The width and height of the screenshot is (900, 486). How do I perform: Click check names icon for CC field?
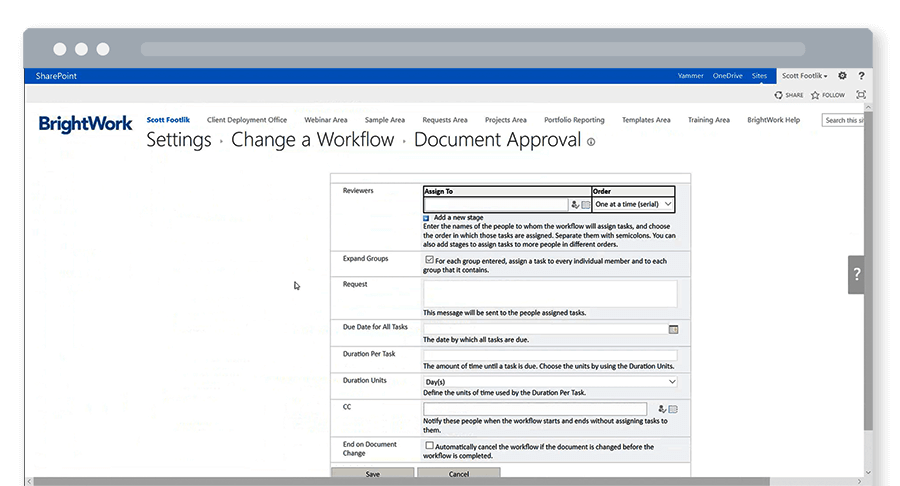(662, 409)
